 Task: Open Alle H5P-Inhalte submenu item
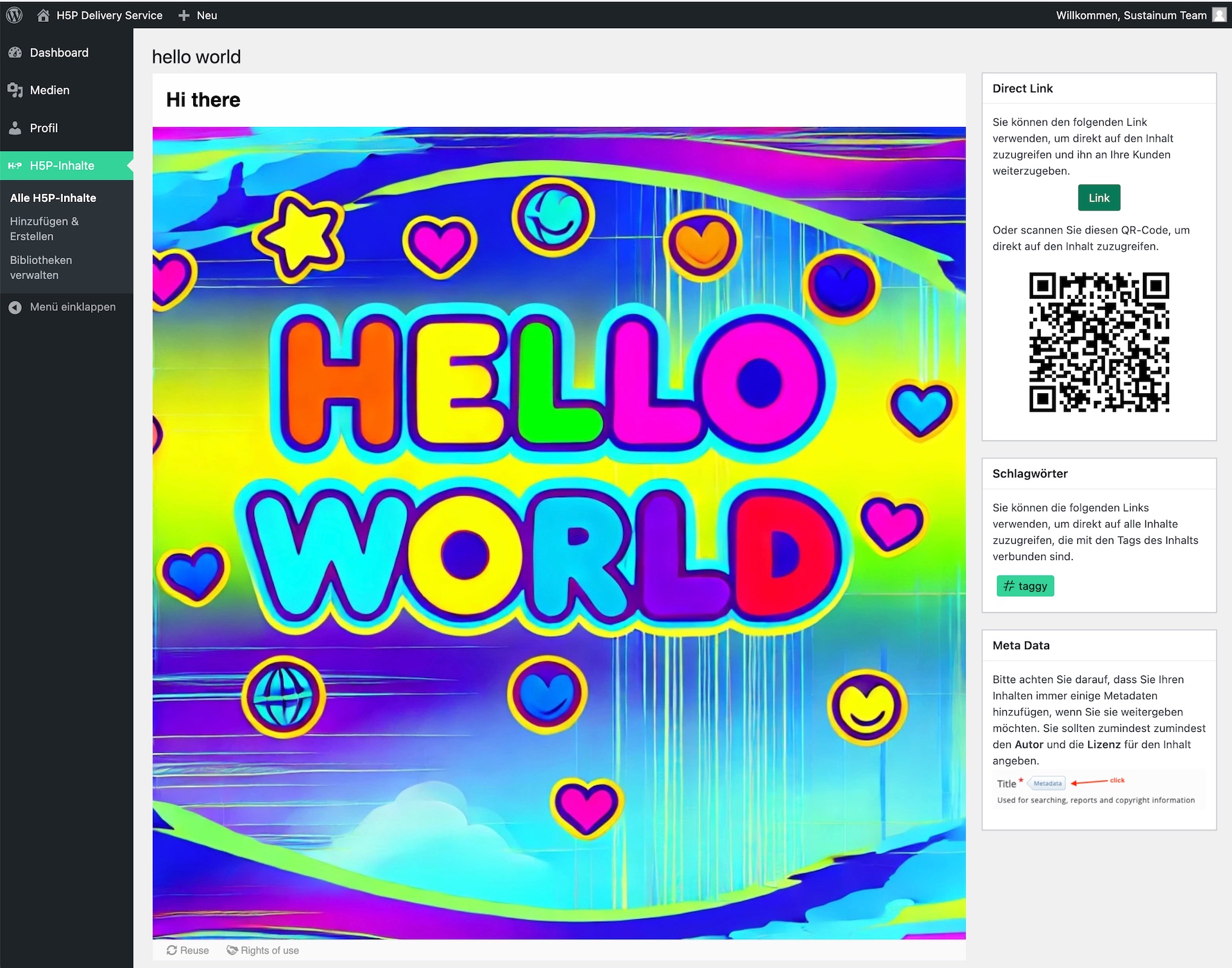click(53, 198)
